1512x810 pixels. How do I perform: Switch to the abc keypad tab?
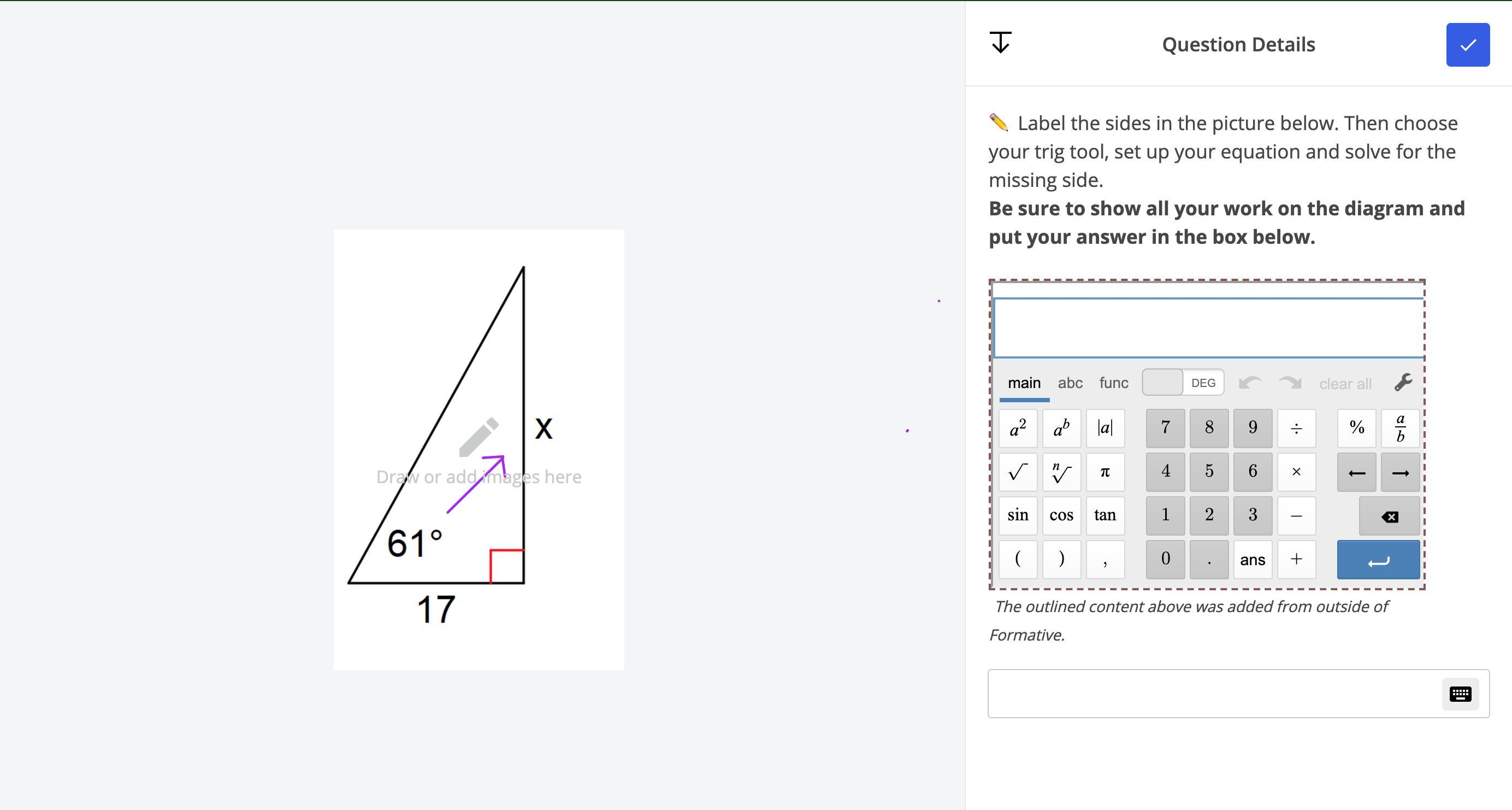point(1070,383)
